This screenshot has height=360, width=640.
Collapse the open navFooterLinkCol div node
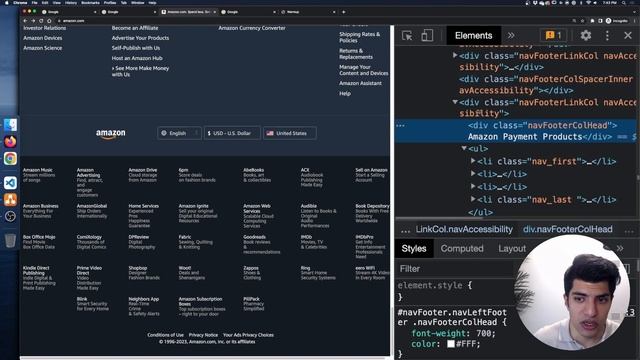pyautogui.click(x=455, y=102)
